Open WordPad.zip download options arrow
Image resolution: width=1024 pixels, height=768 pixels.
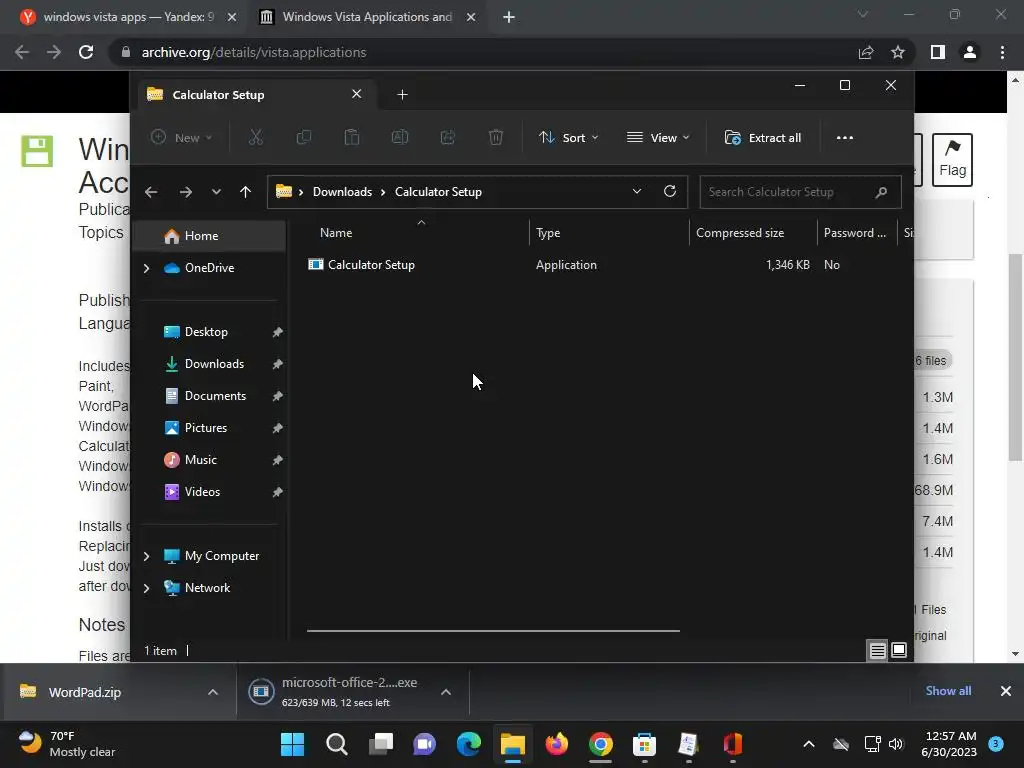click(x=213, y=692)
